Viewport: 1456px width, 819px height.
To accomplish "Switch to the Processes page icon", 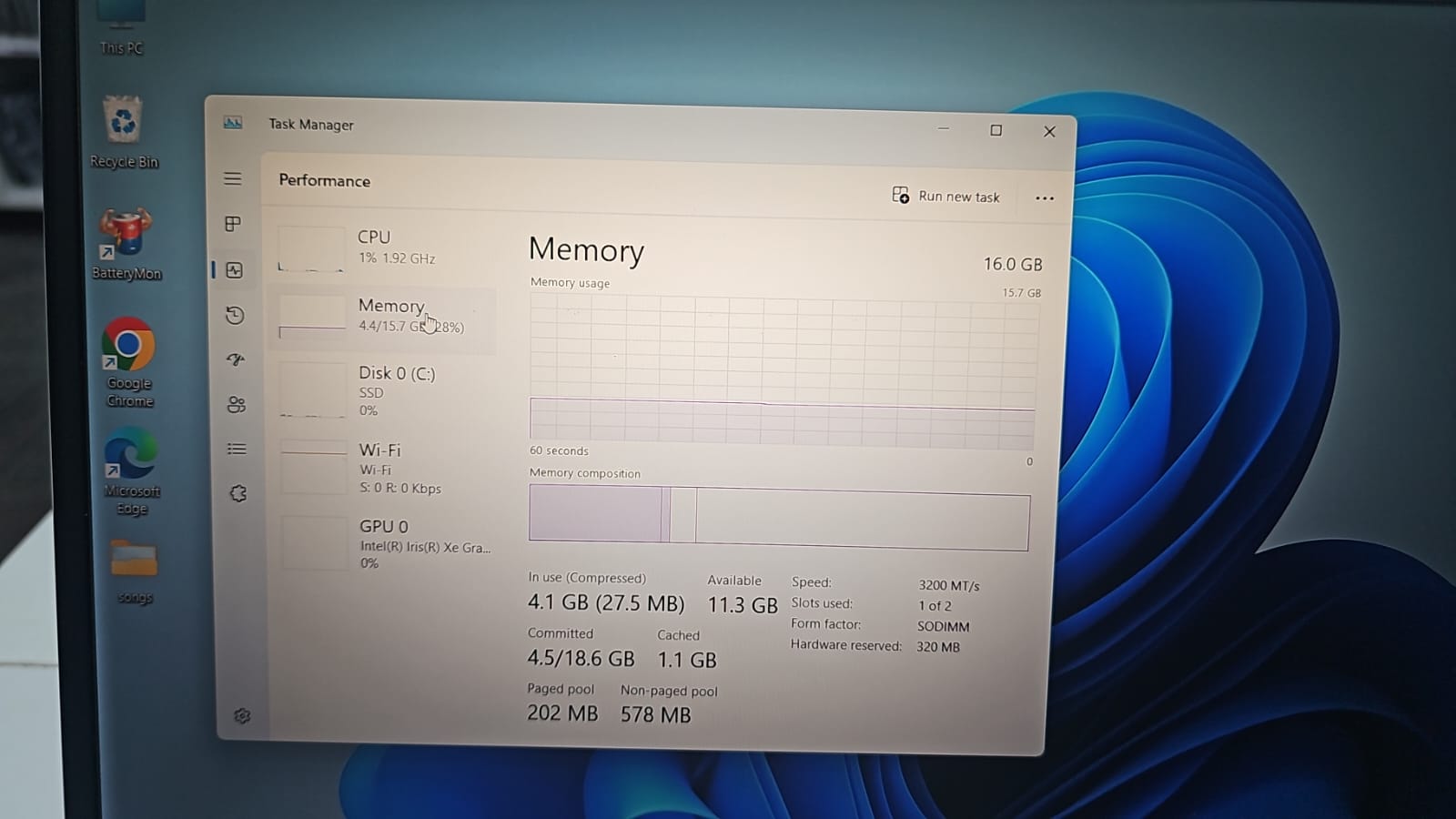I will pos(233,224).
